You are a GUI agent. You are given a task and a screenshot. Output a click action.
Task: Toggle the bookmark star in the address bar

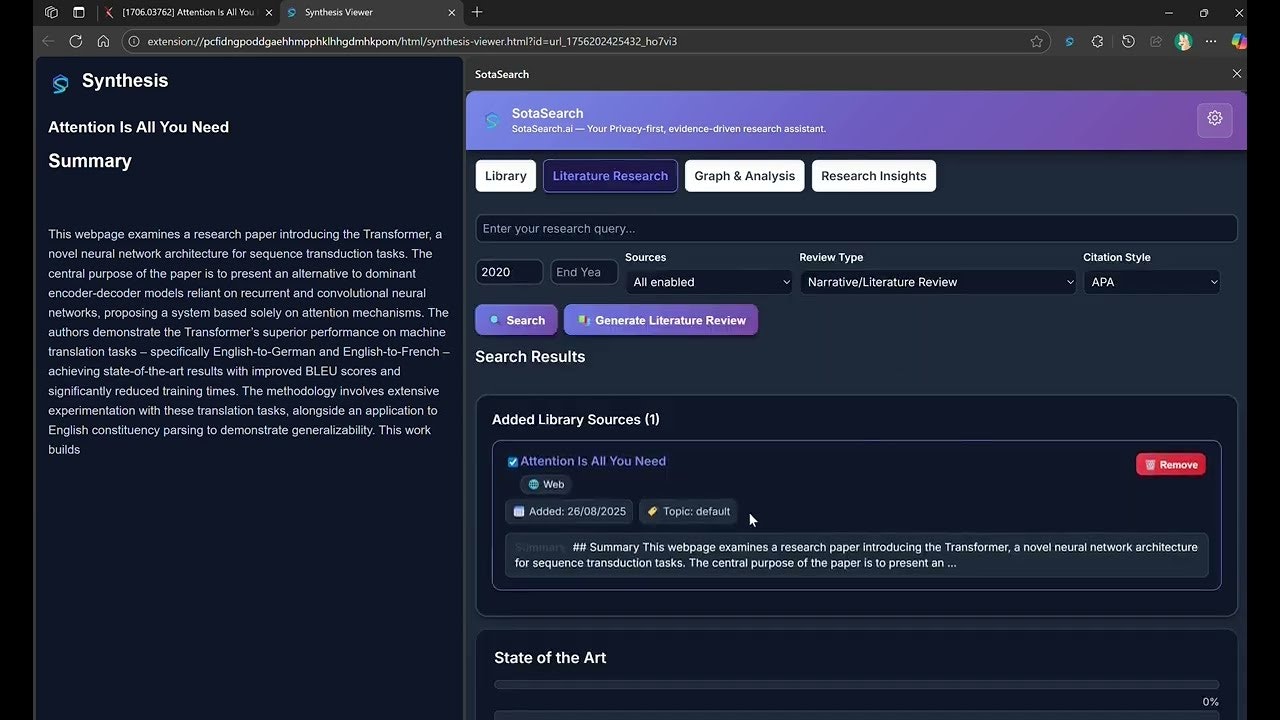[1037, 41]
